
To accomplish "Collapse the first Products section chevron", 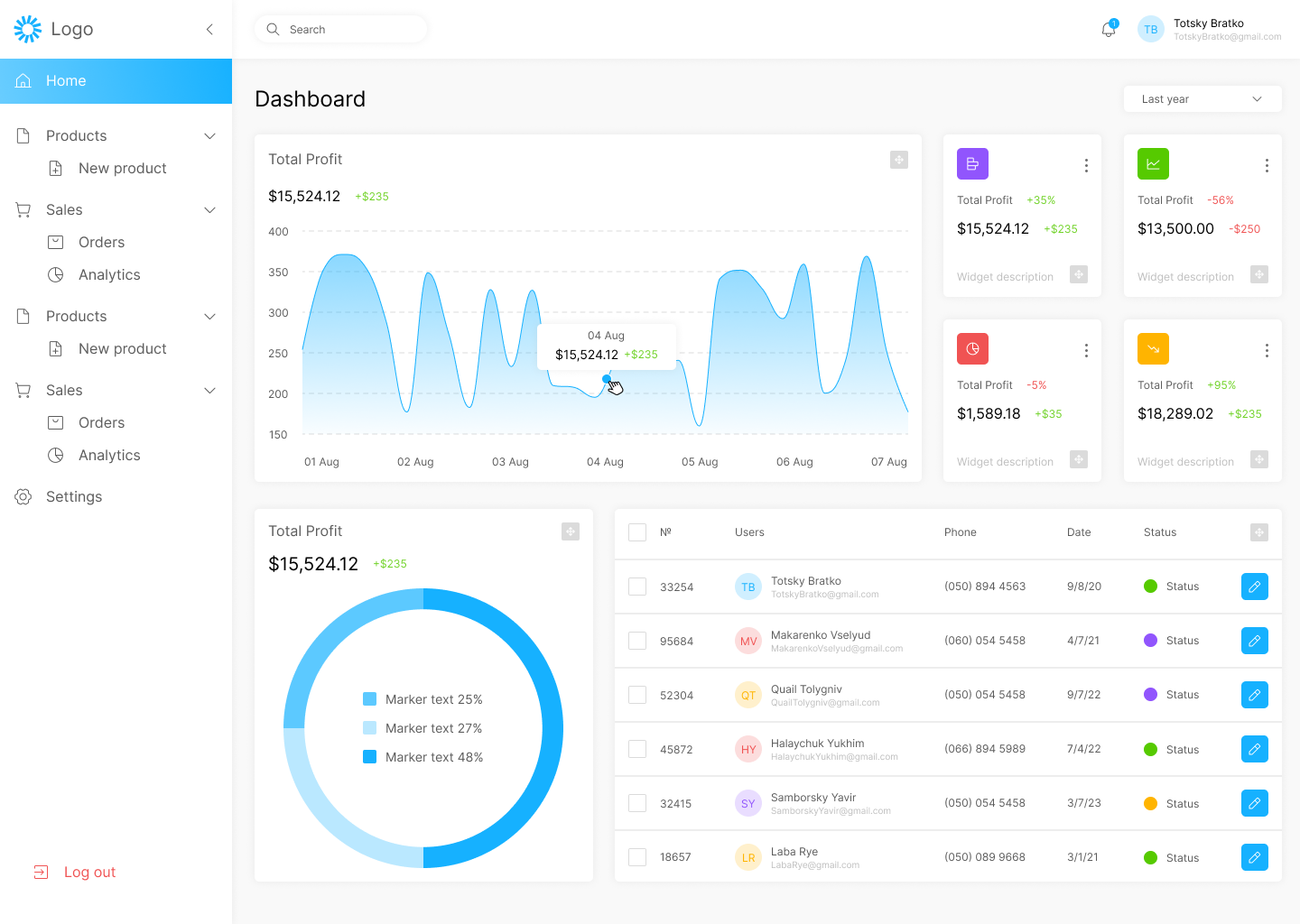I will click(209, 136).
